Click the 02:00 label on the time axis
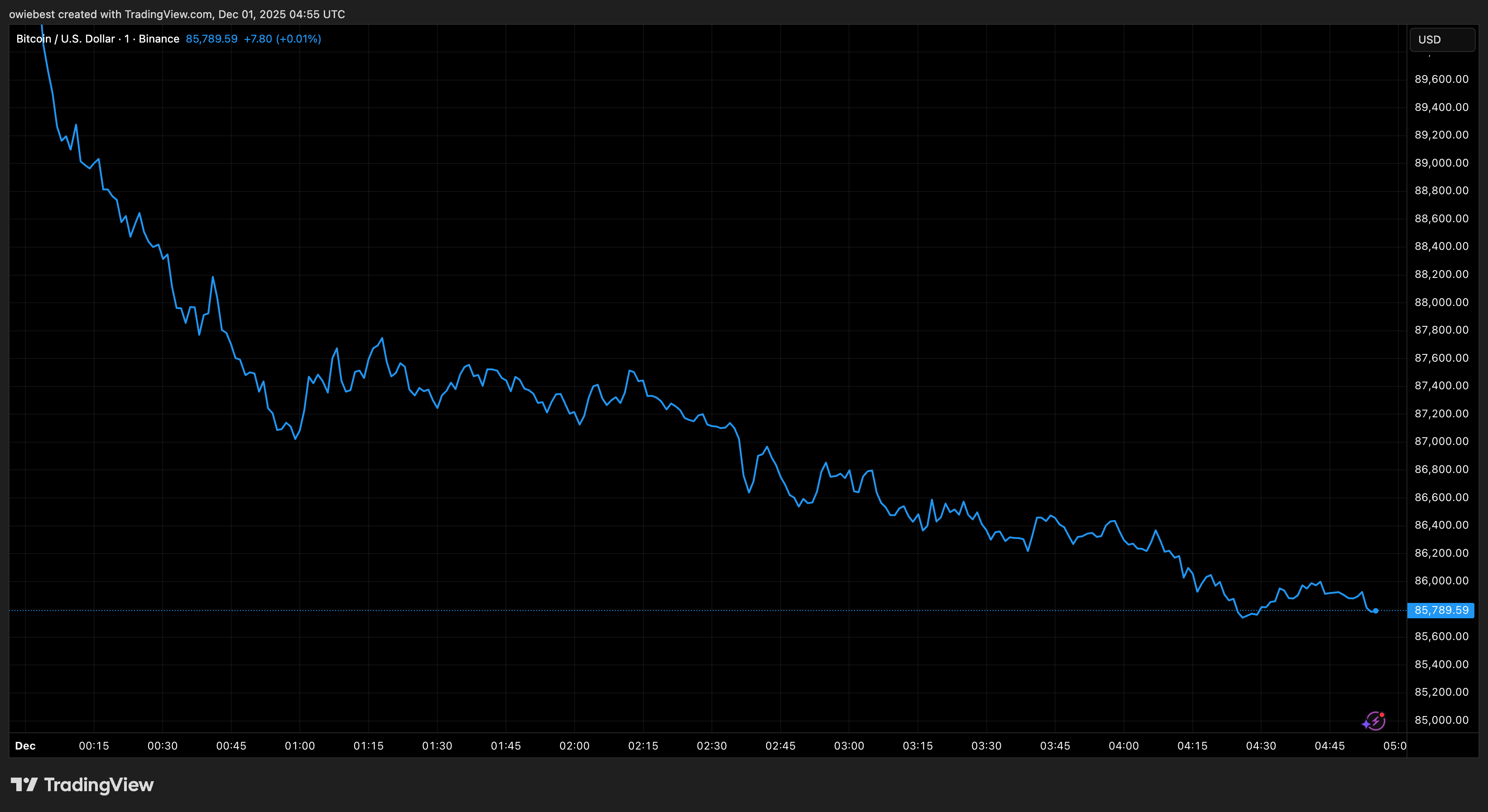The image size is (1488, 812). [576, 745]
